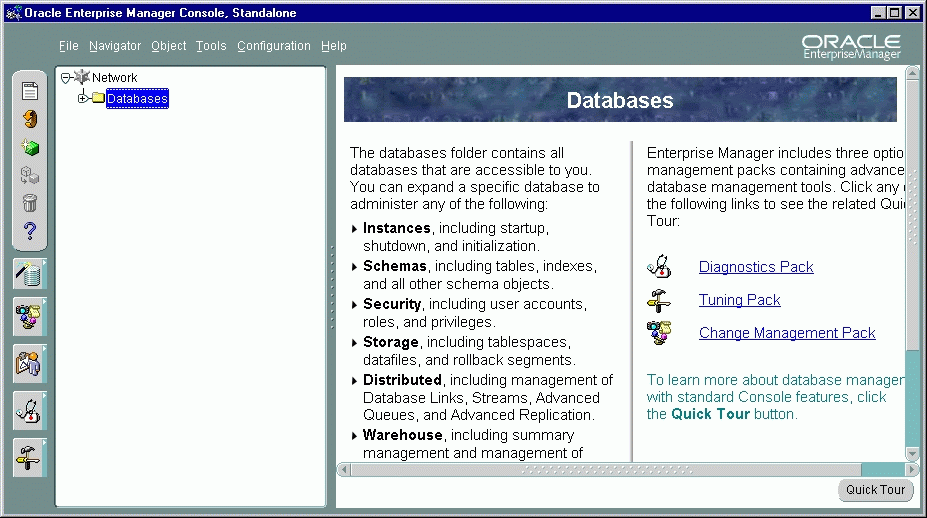Click the vertical scrollbar down arrow
The width and height of the screenshot is (927, 518).
[911, 454]
